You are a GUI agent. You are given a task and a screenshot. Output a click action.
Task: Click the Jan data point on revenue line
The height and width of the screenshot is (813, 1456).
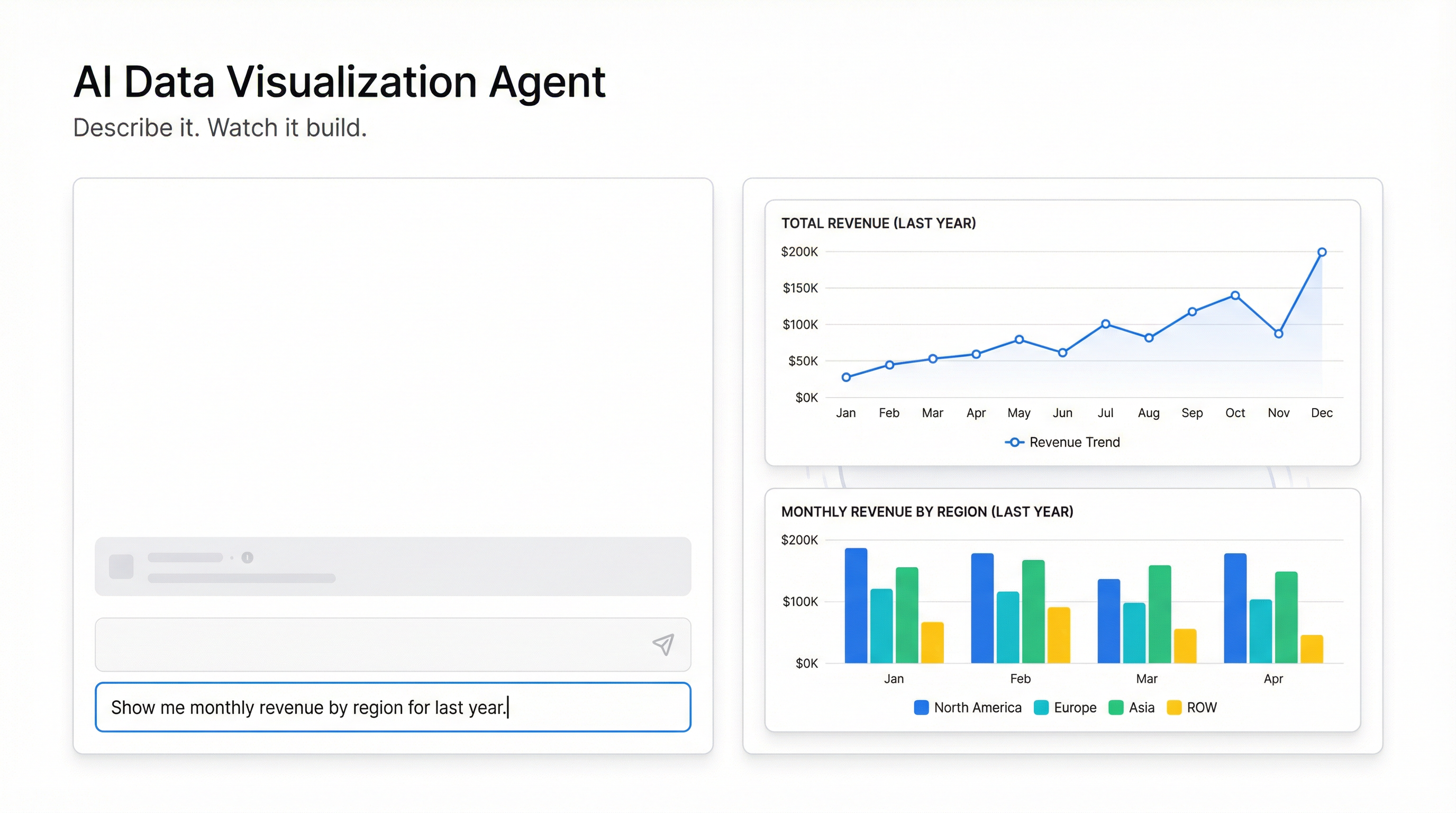click(x=846, y=377)
